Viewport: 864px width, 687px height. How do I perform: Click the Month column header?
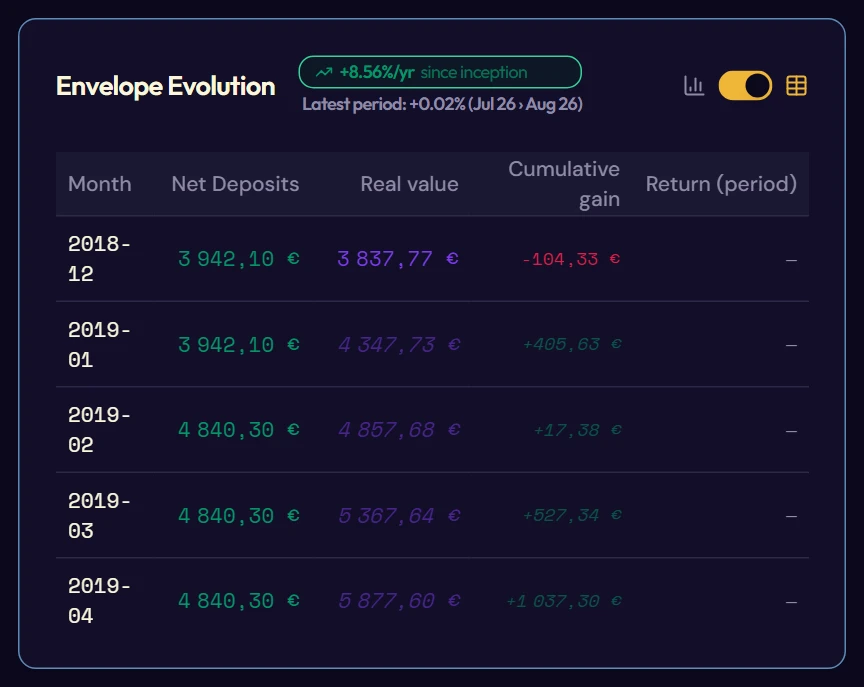pos(100,184)
